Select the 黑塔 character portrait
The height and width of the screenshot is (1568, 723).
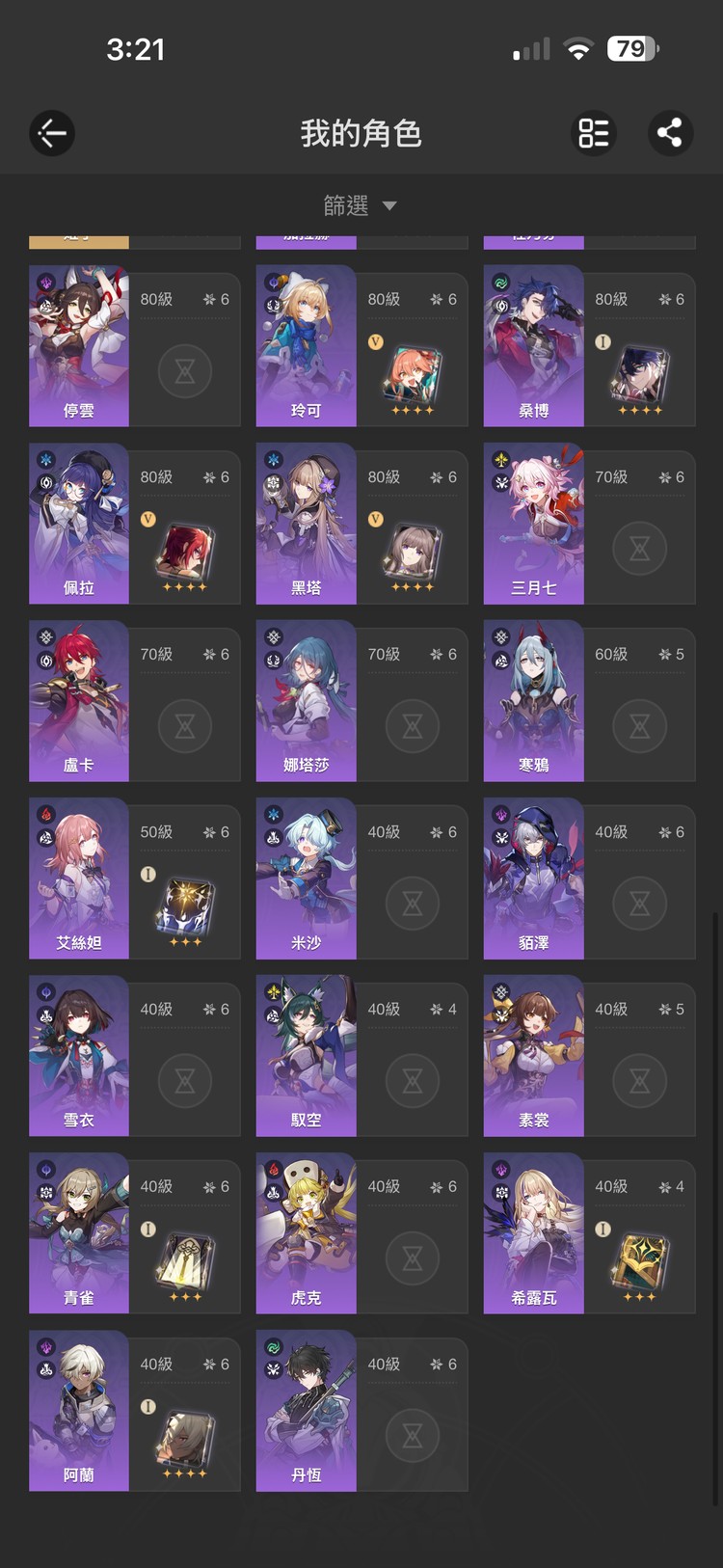(x=307, y=524)
